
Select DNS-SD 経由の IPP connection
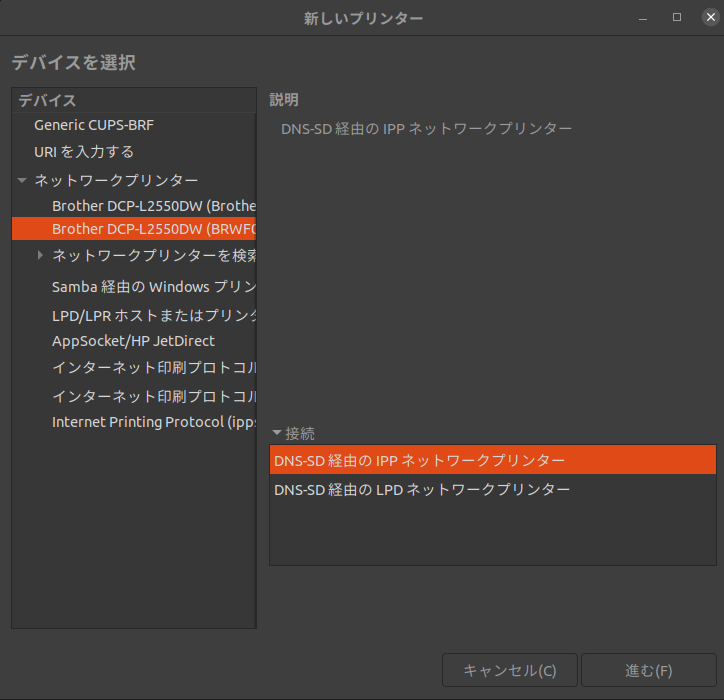(420, 460)
